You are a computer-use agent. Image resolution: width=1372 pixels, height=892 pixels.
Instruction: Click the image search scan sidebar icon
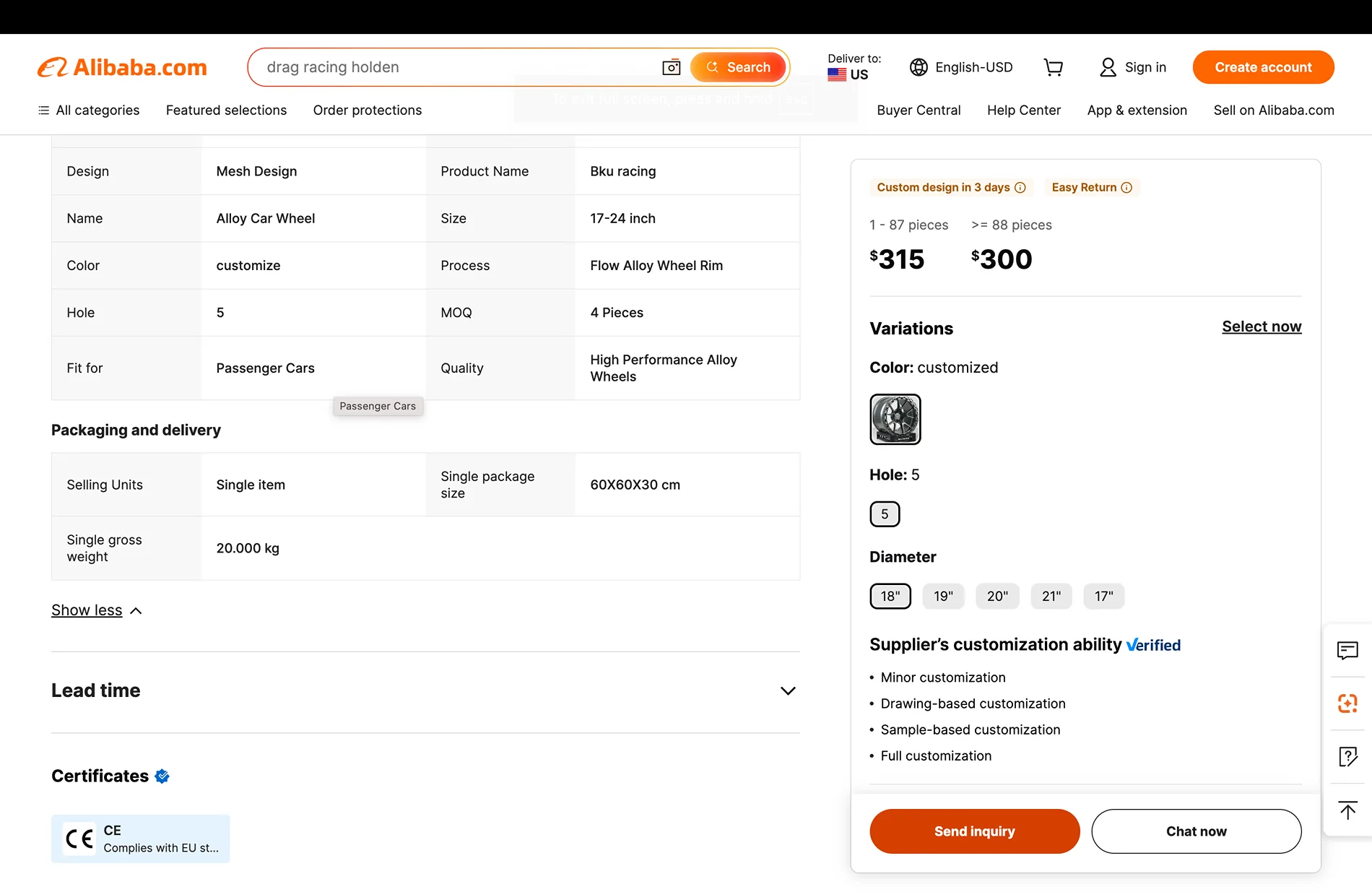[x=1347, y=703]
